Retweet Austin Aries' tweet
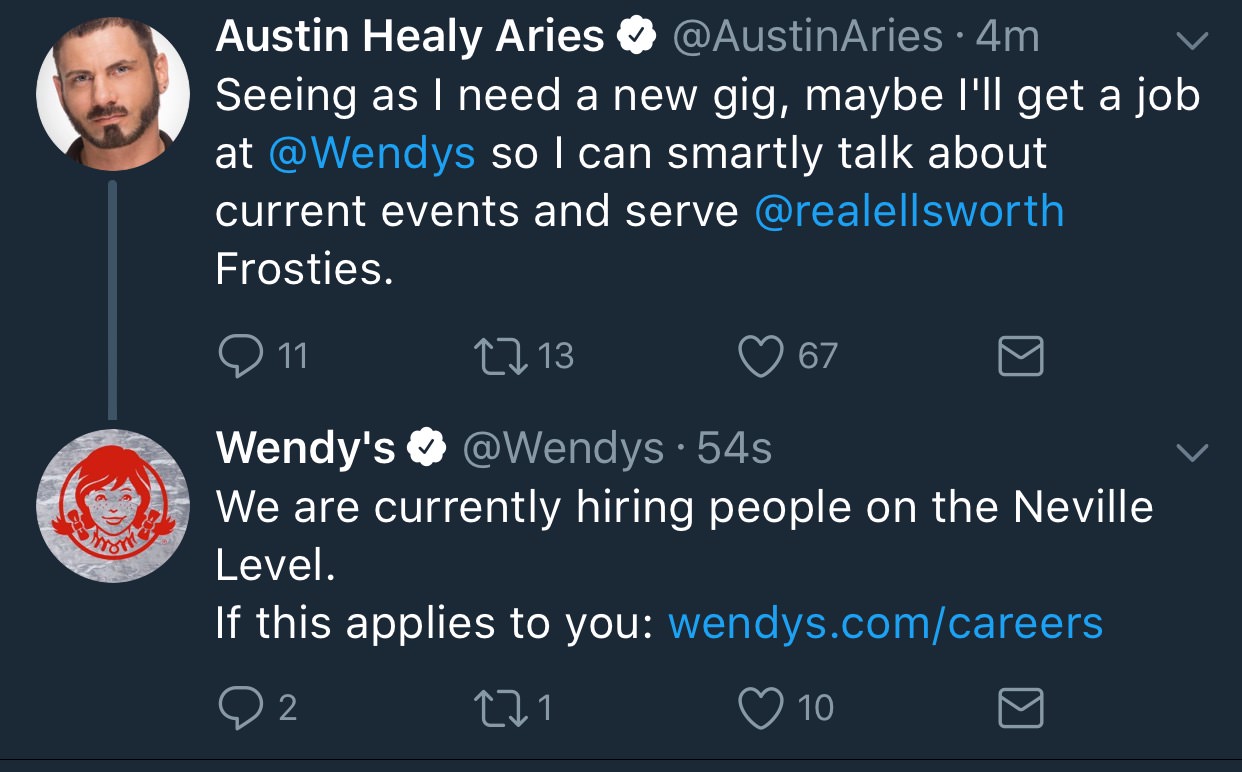This screenshot has width=1242, height=772. point(499,357)
